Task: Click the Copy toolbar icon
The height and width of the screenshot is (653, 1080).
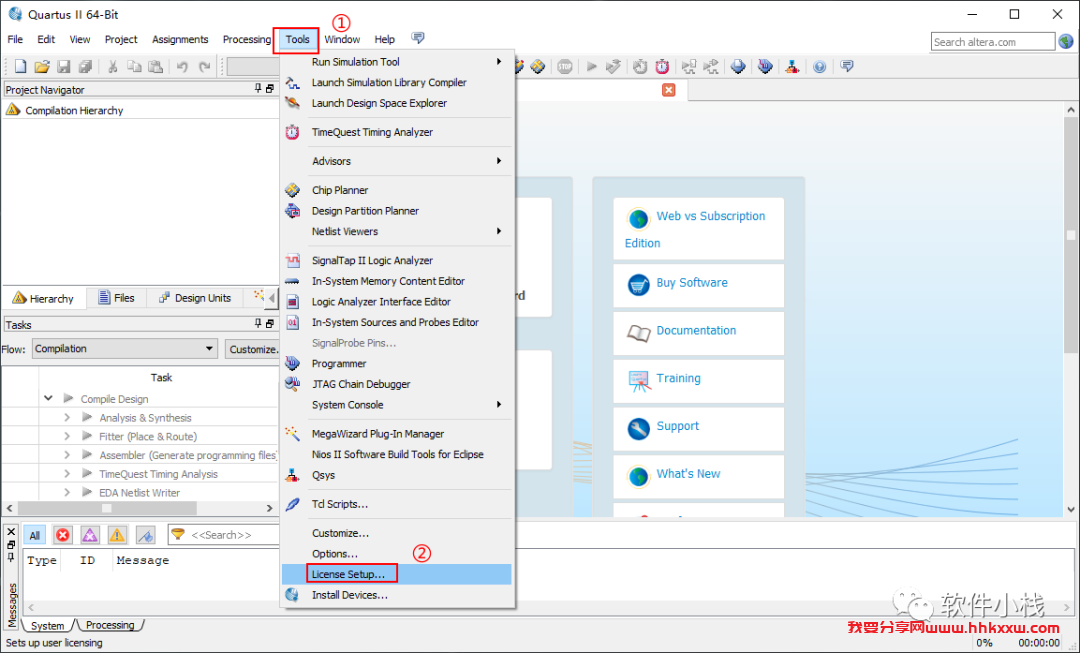Action: click(134, 67)
